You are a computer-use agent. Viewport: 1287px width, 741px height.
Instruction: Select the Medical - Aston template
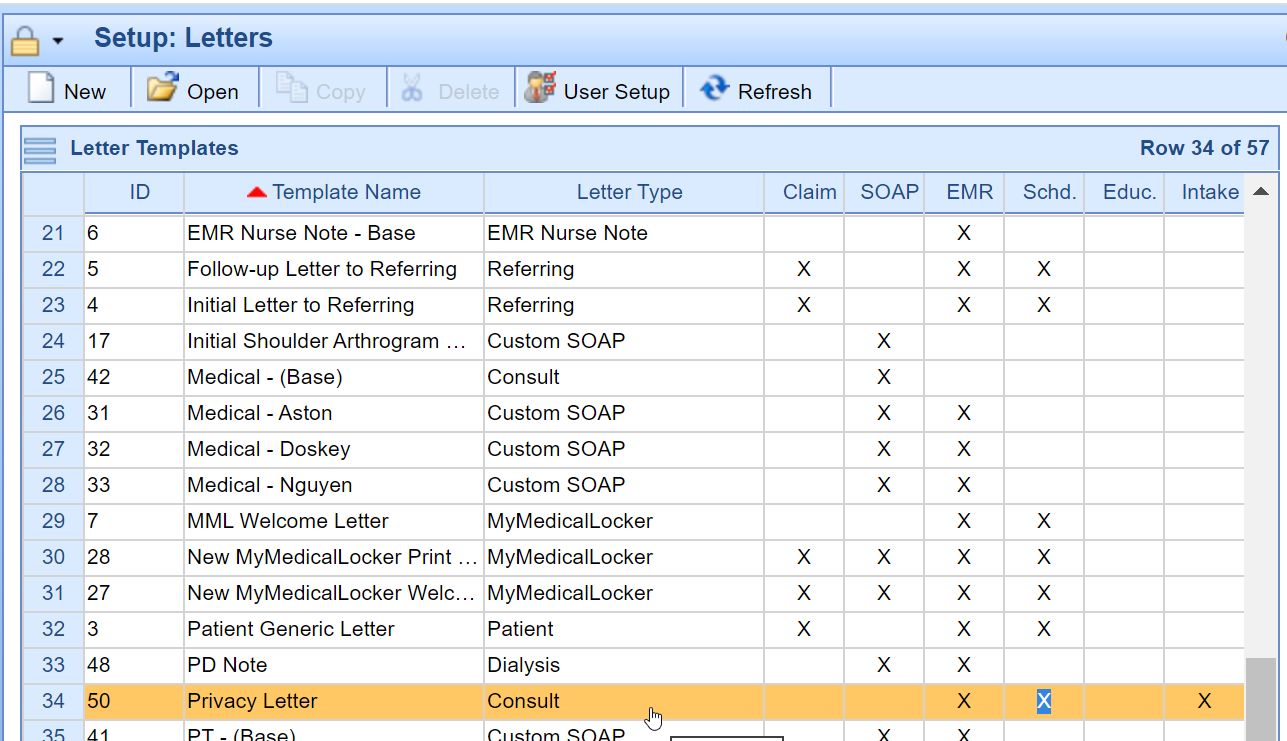[x=259, y=413]
